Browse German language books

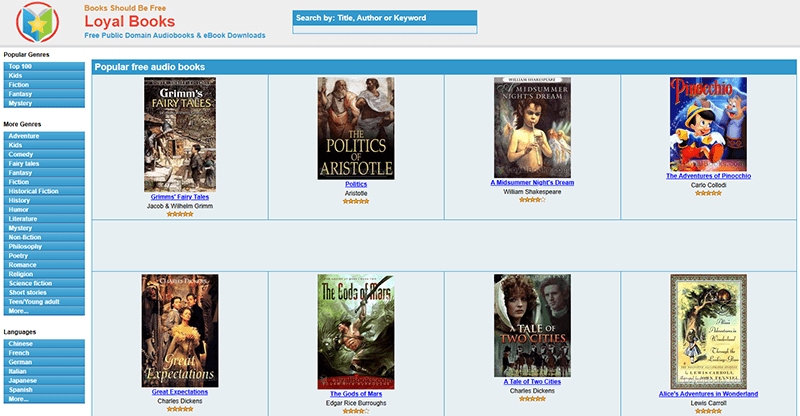click(44, 362)
